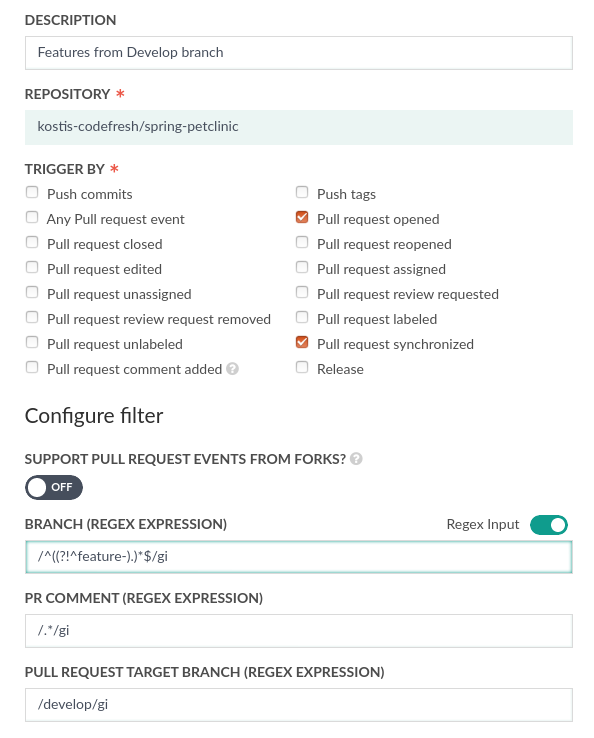Edit the Pull Request Target Branch field
The width and height of the screenshot is (594, 738).
pos(299,705)
